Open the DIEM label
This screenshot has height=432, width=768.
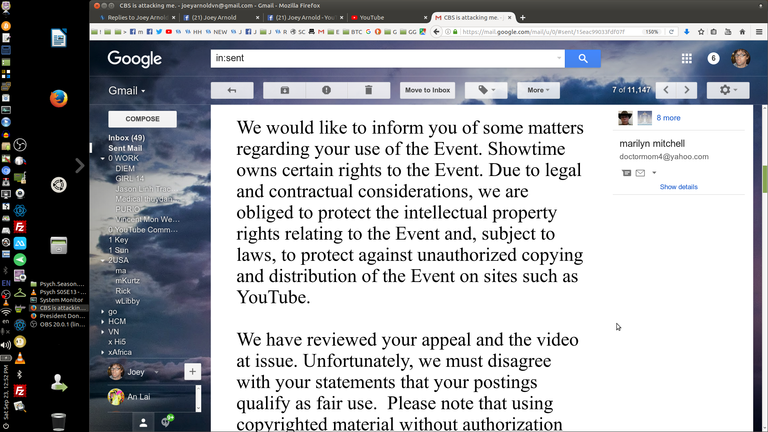(125, 168)
